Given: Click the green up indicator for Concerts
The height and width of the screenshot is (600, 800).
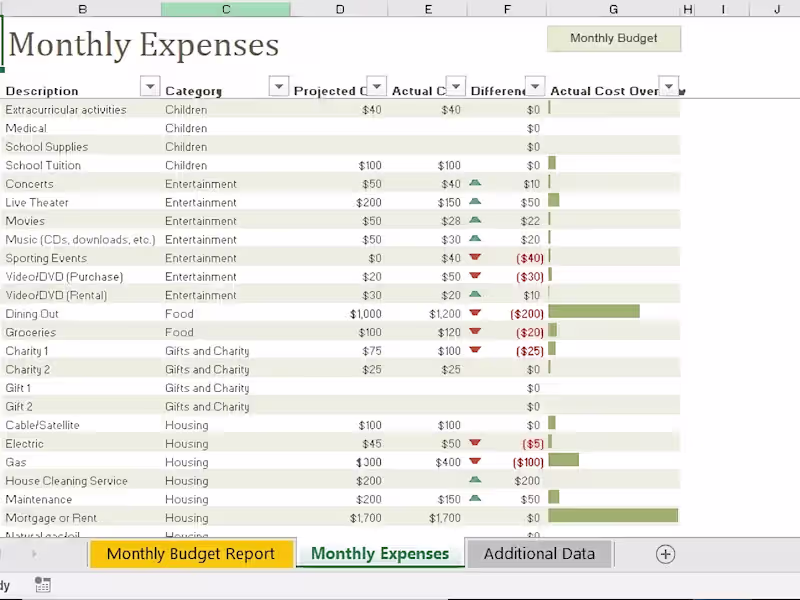Looking at the screenshot, I should pos(475,183).
